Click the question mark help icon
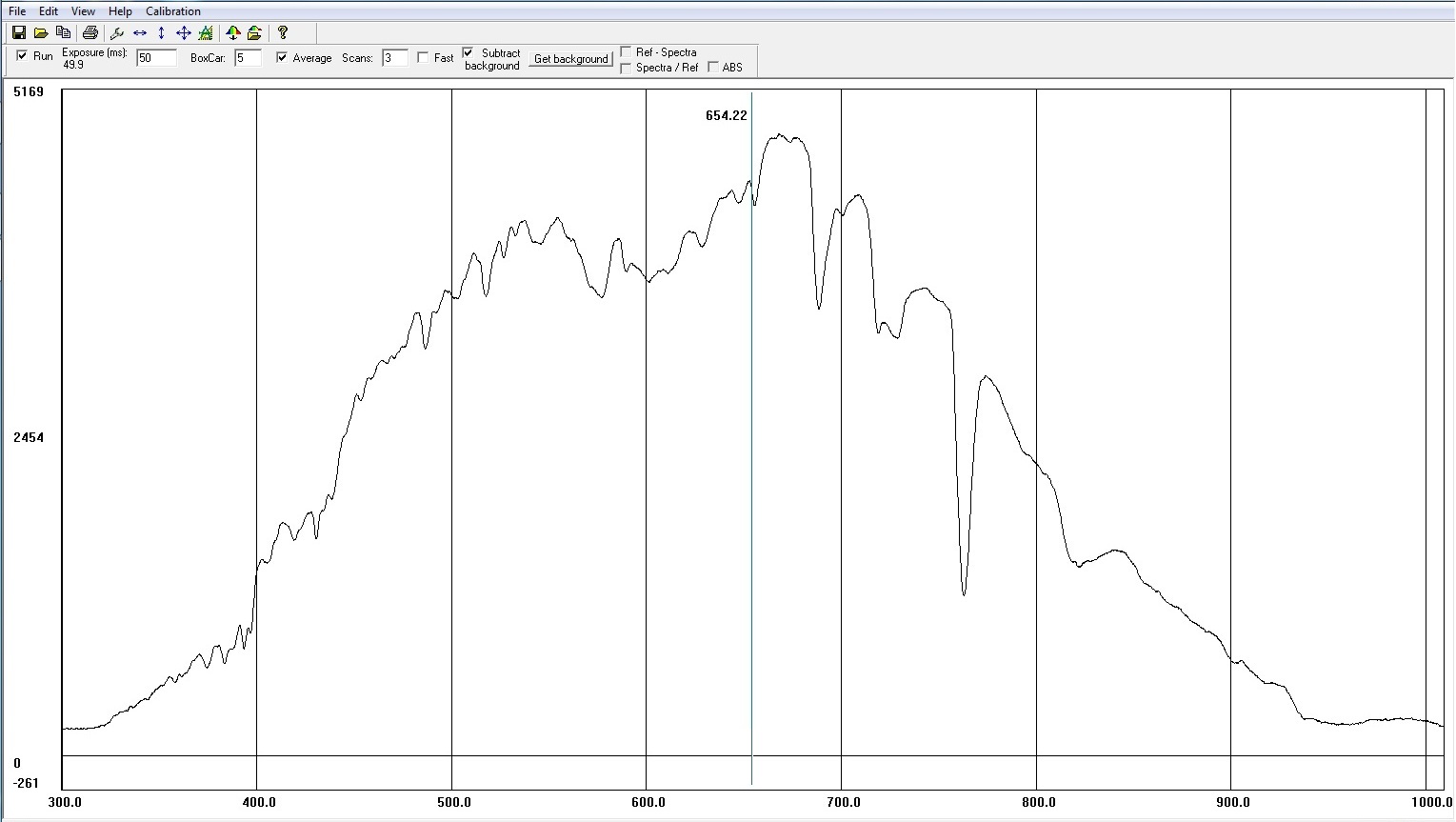This screenshot has height=822, width=1456. pos(283,32)
